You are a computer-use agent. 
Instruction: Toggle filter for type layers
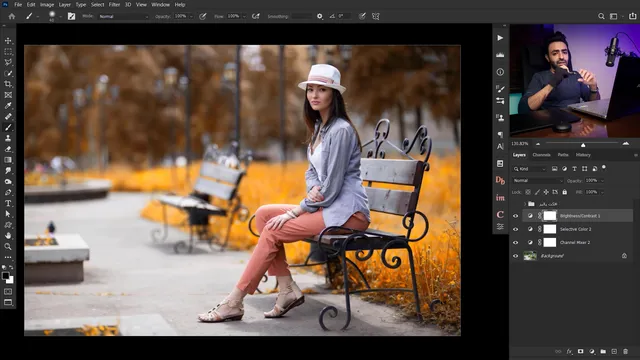click(x=574, y=169)
